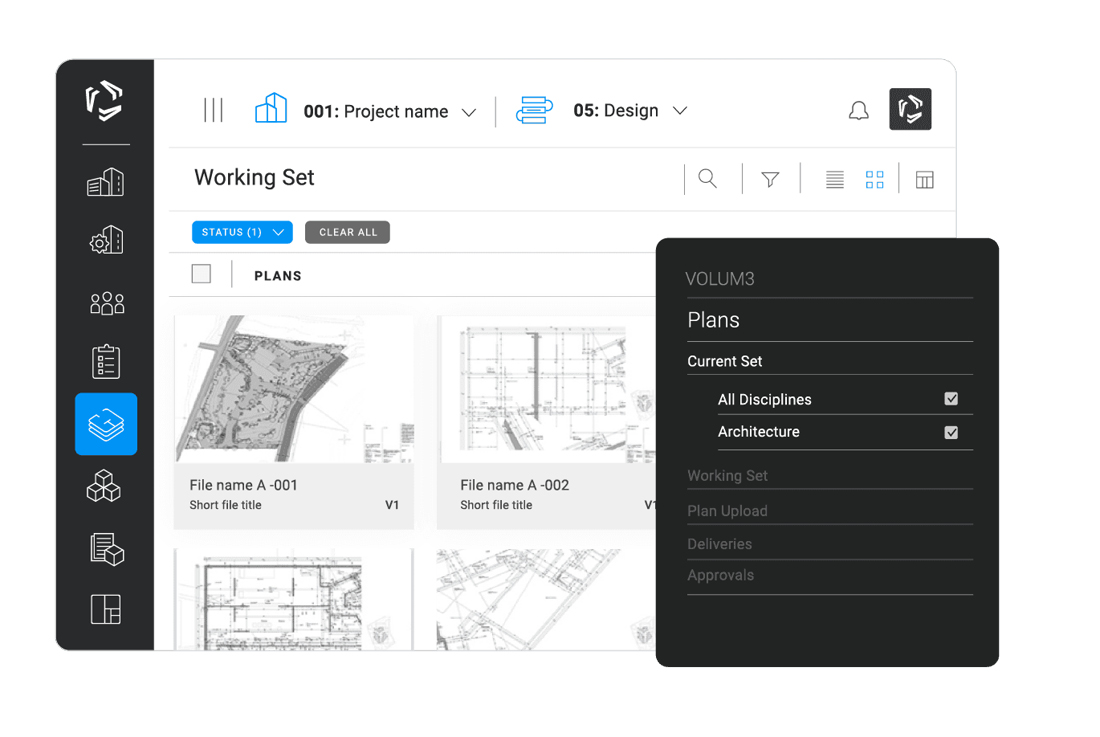Open the File name A -001 thumbnail
This screenshot has width=1100, height=737.
click(293, 390)
